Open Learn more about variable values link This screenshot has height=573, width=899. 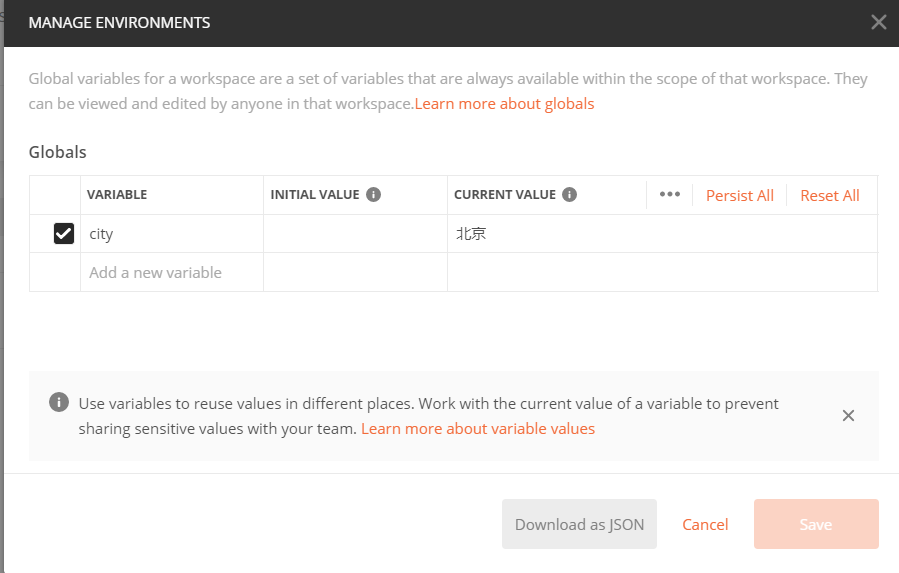[478, 429]
